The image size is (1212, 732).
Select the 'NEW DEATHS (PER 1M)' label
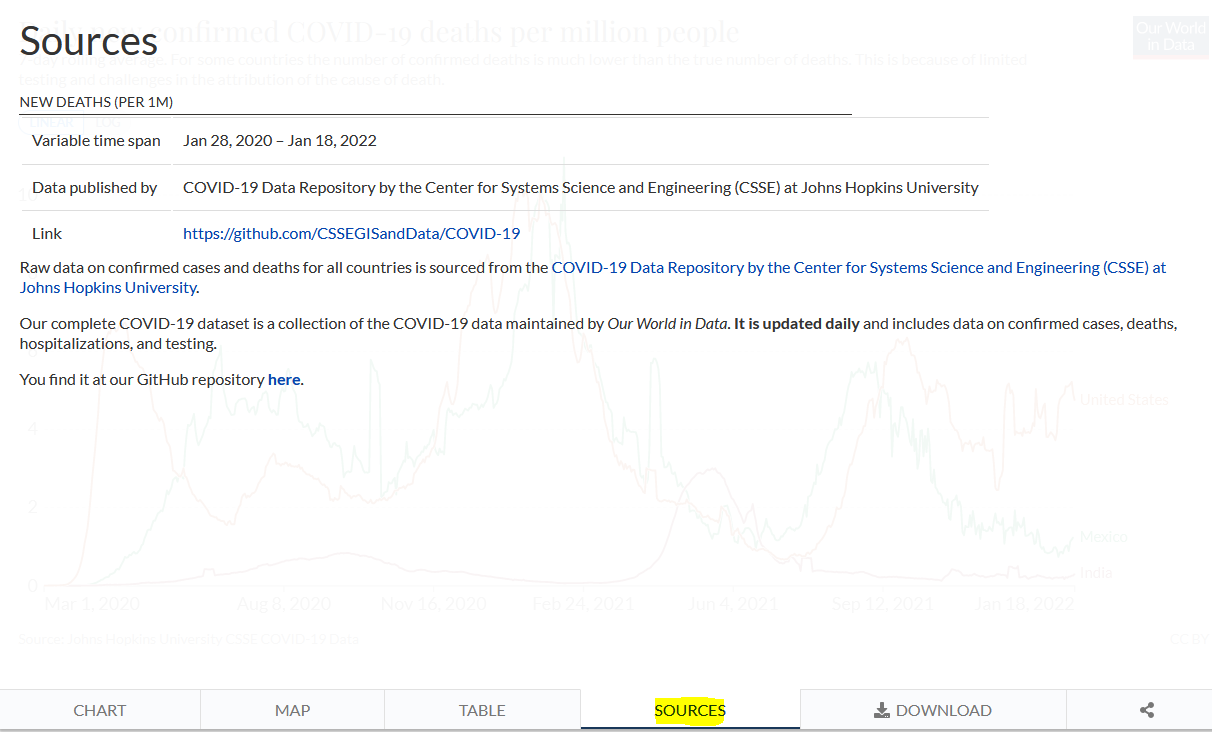click(x=96, y=102)
